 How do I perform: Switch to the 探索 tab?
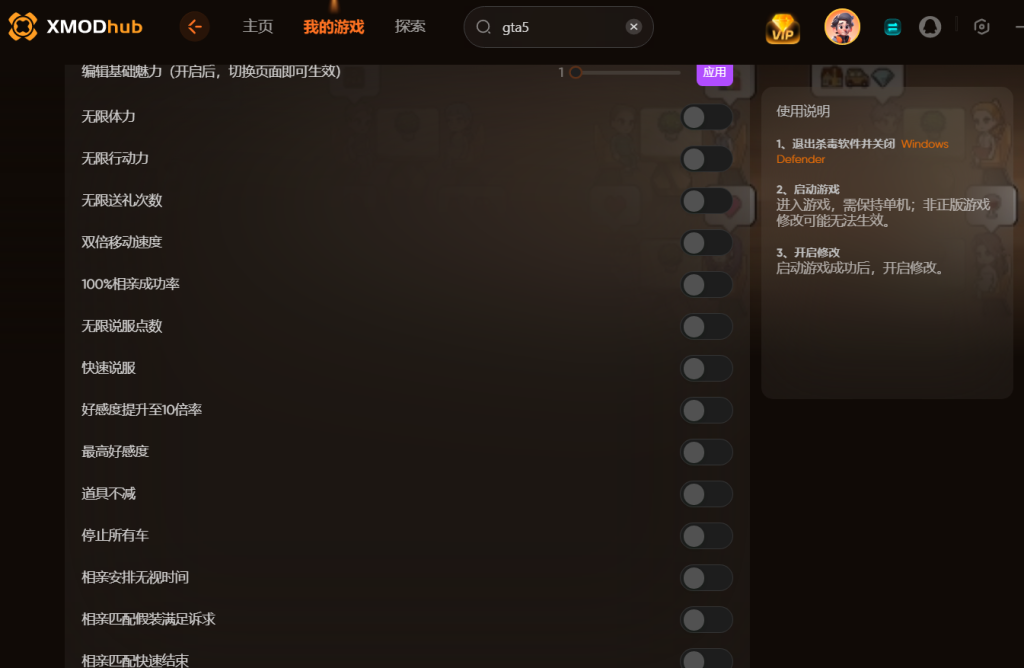click(410, 27)
